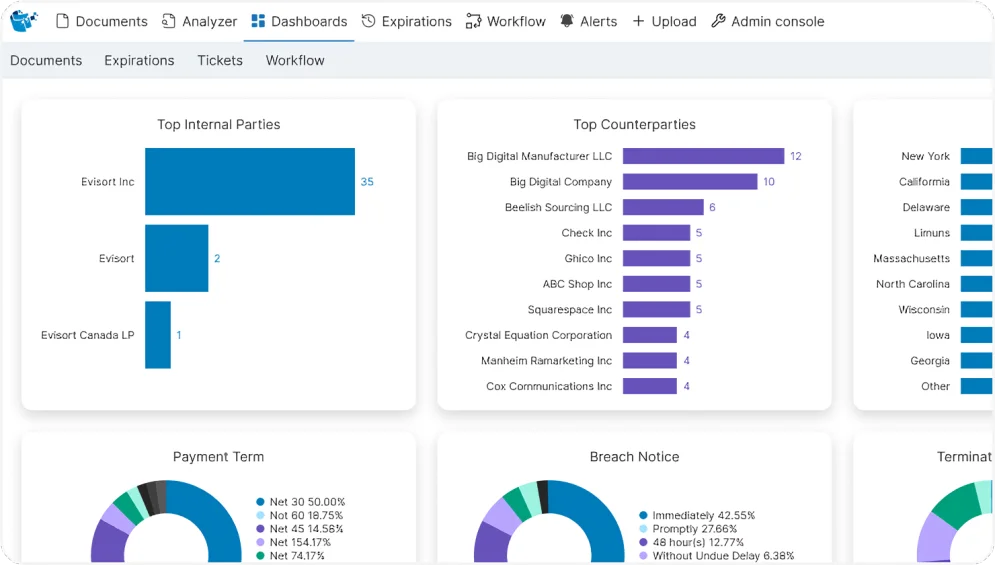Click the Evisort Canada LP bar

click(158, 335)
